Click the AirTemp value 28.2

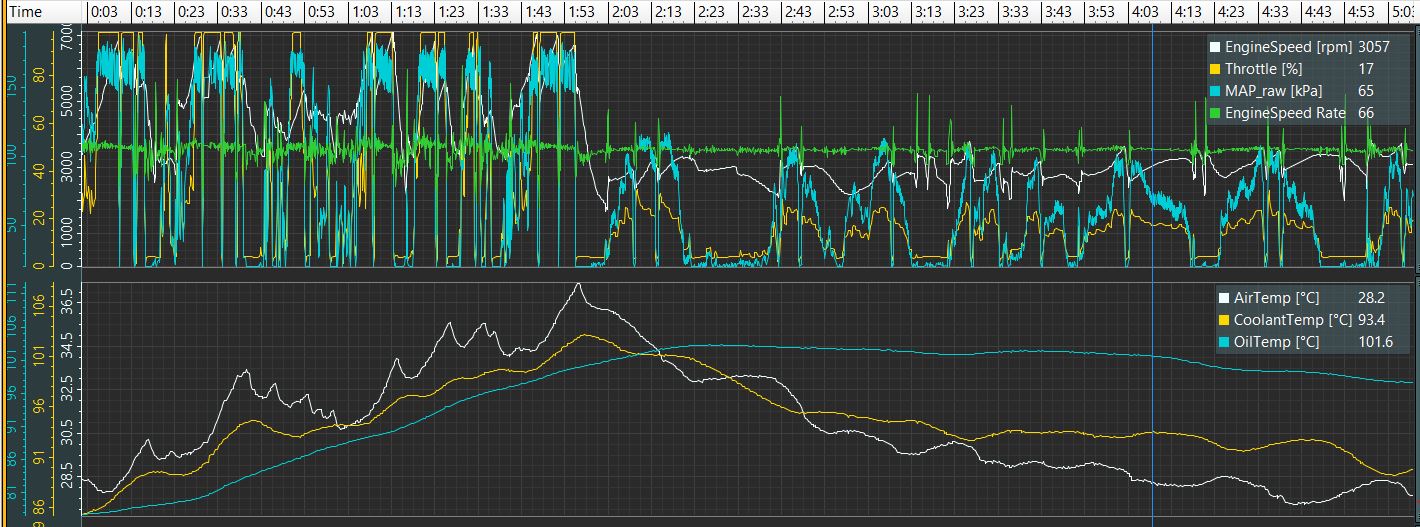tap(1370, 298)
